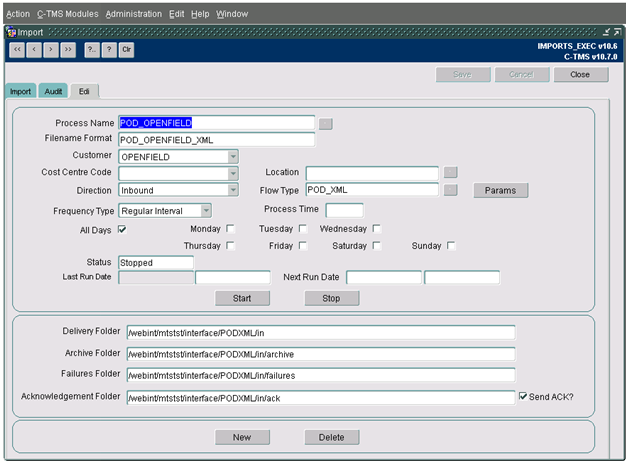Click the Flow Type field
Image resolution: width=626 pixels, height=463 pixels.
point(372,190)
